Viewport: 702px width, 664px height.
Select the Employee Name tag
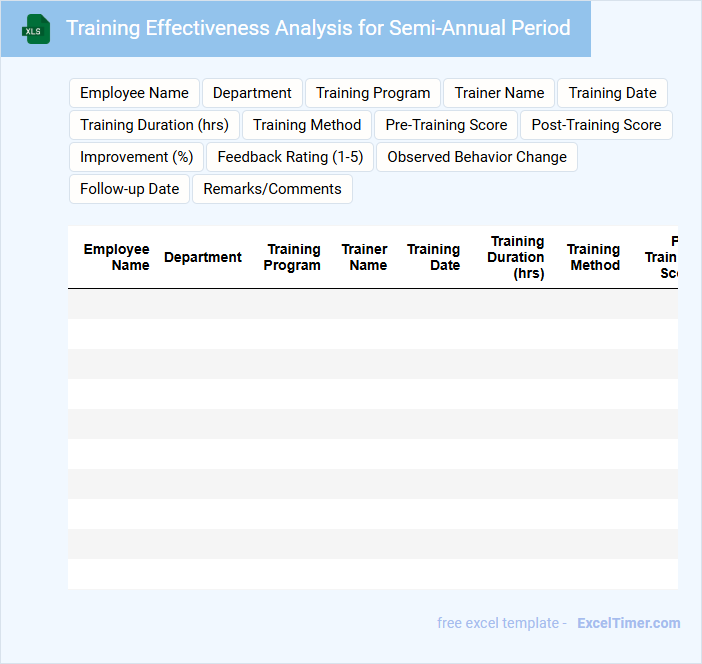click(134, 93)
